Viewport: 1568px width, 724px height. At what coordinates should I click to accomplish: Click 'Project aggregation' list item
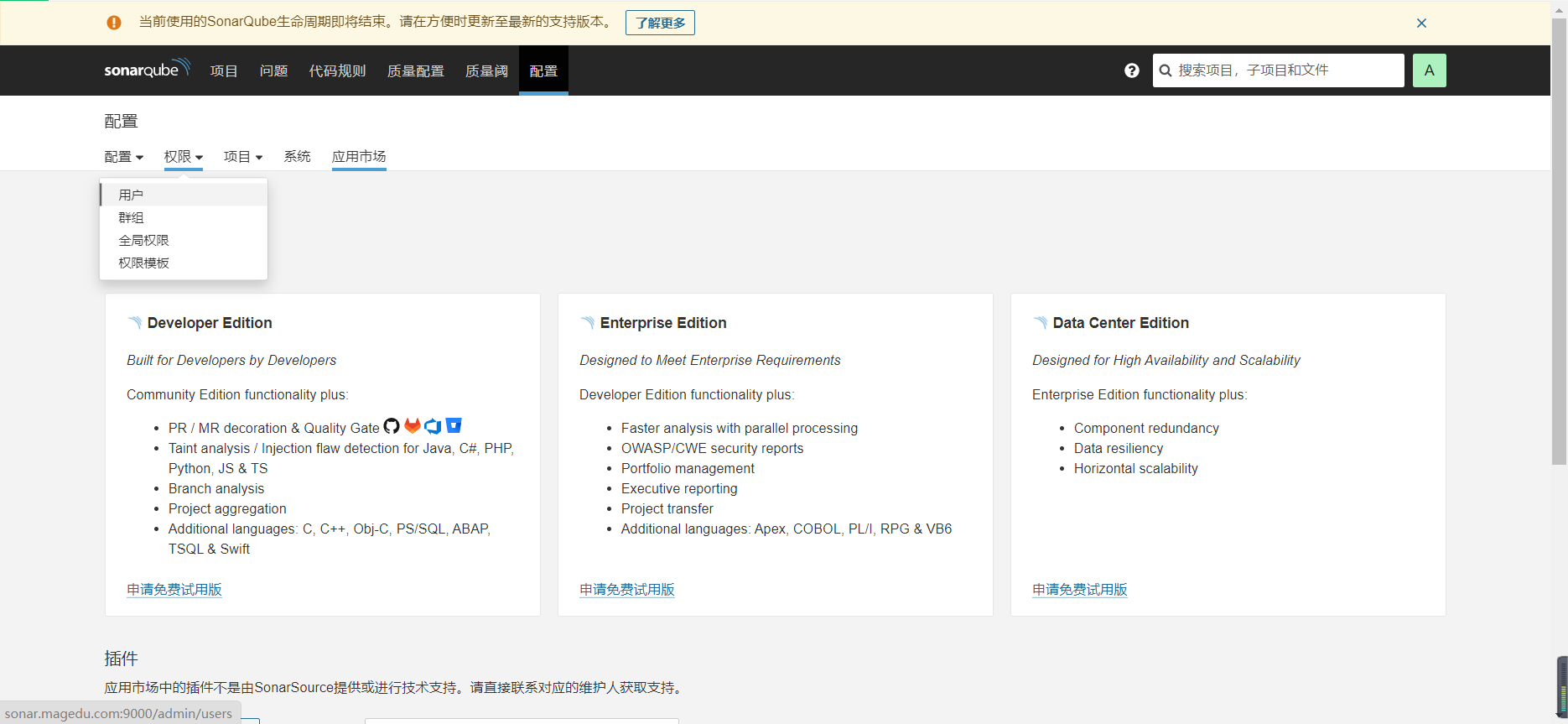pyautogui.click(x=227, y=508)
